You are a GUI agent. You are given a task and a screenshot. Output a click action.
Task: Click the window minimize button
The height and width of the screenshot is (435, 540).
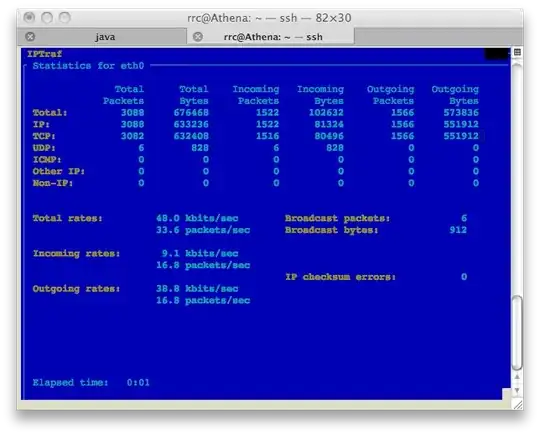tap(47, 17)
